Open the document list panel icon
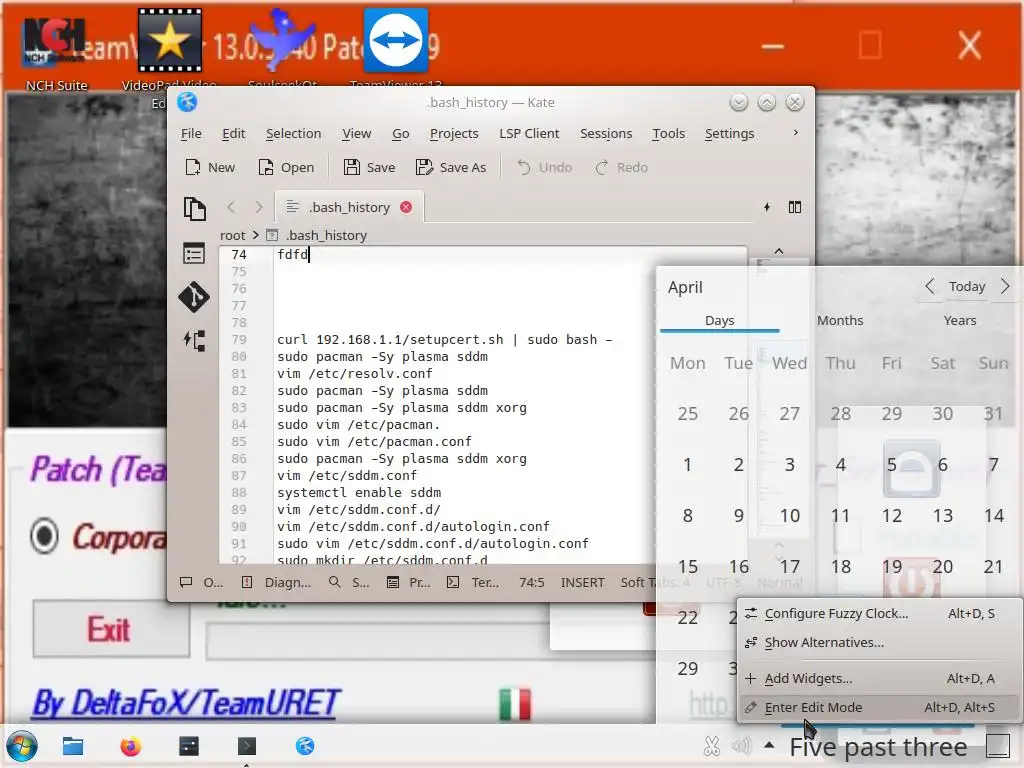This screenshot has height=768, width=1024. click(x=194, y=253)
